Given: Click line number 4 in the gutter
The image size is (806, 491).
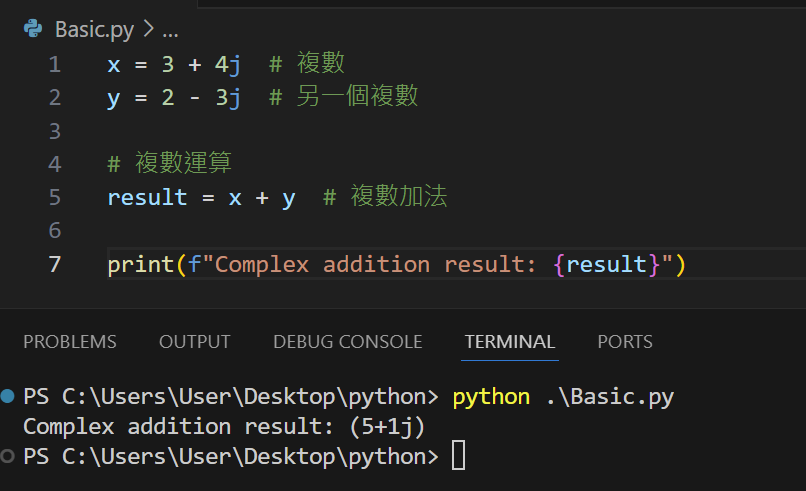Looking at the screenshot, I should coord(54,165).
